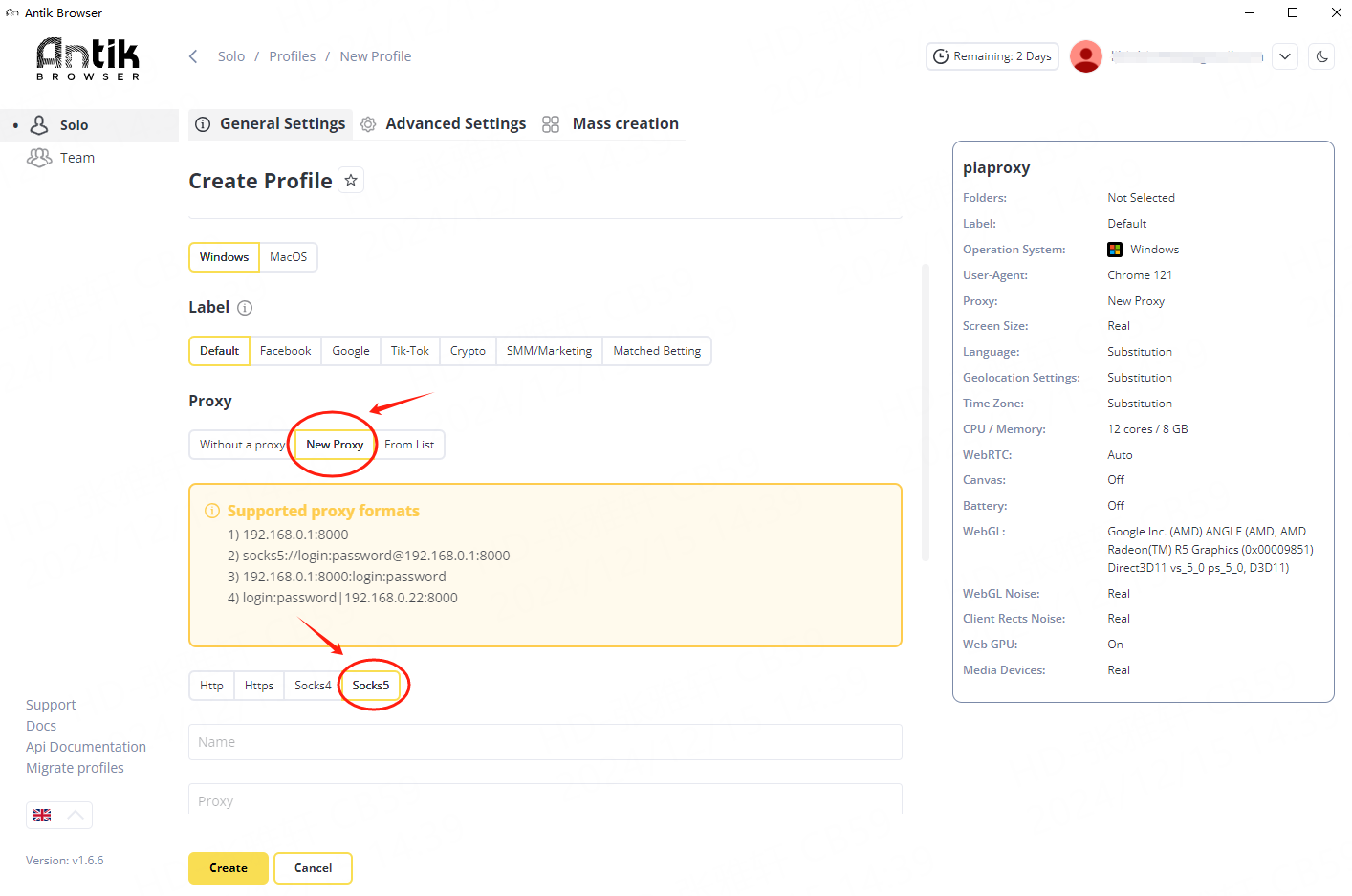Open the Api Documentation link
This screenshot has width=1352, height=896.
[86, 747]
